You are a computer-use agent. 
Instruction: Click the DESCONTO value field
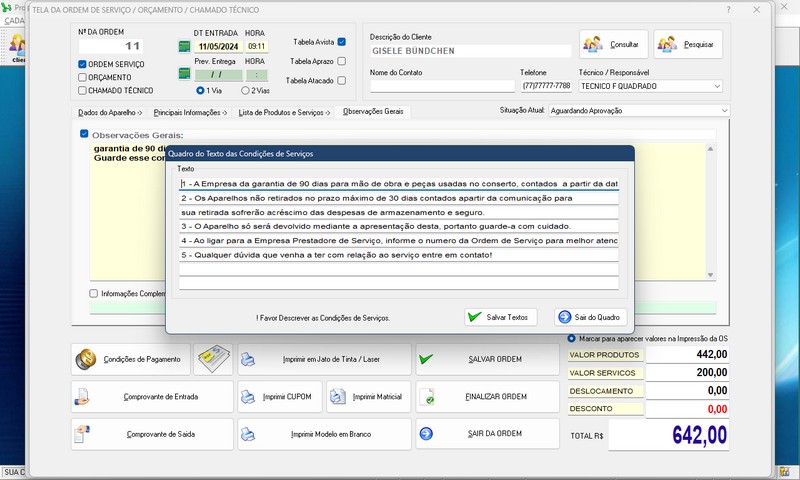click(x=687, y=409)
